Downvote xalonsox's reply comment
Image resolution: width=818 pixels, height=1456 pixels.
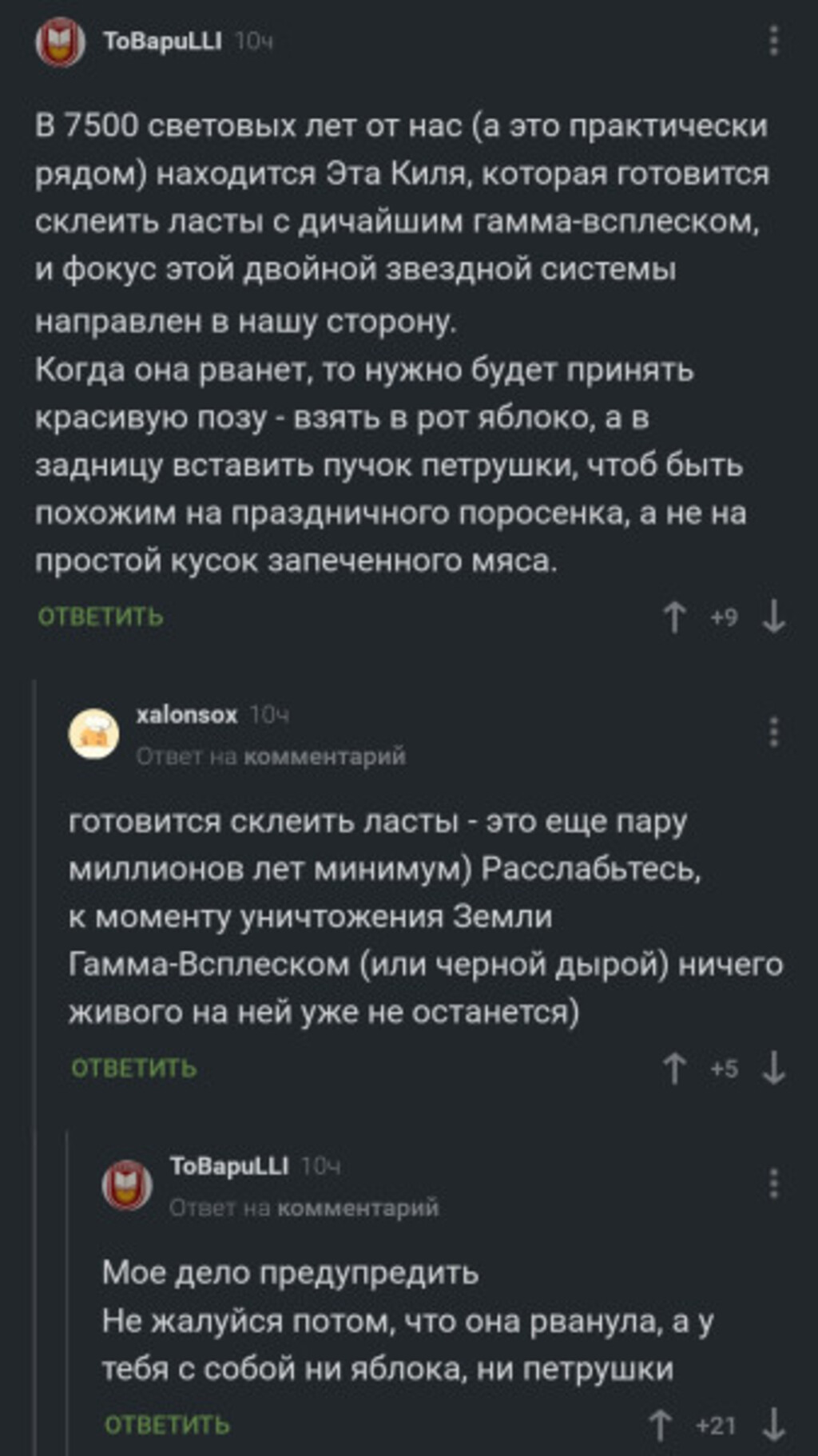pyautogui.click(x=773, y=1069)
